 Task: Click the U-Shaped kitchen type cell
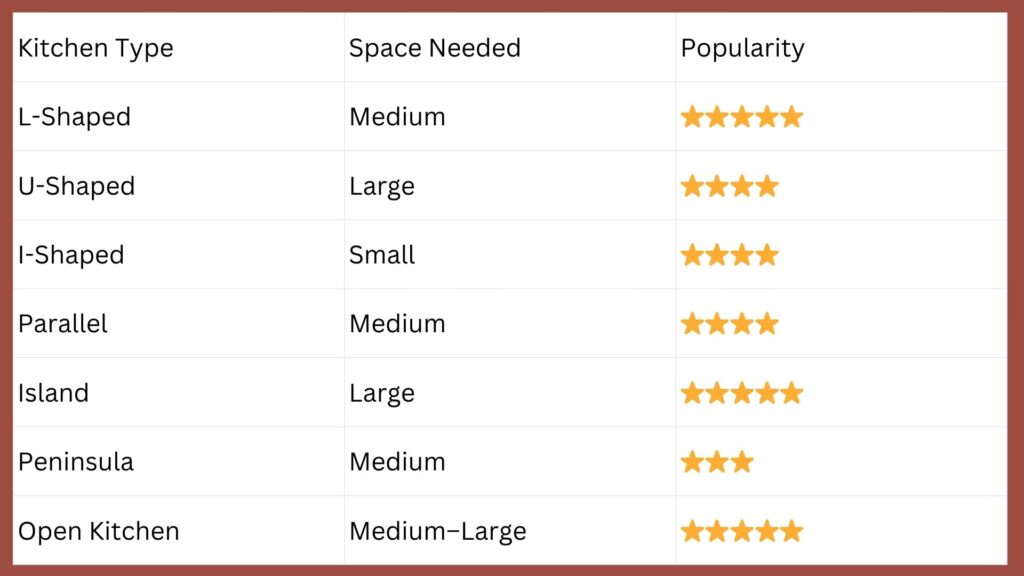(76, 186)
